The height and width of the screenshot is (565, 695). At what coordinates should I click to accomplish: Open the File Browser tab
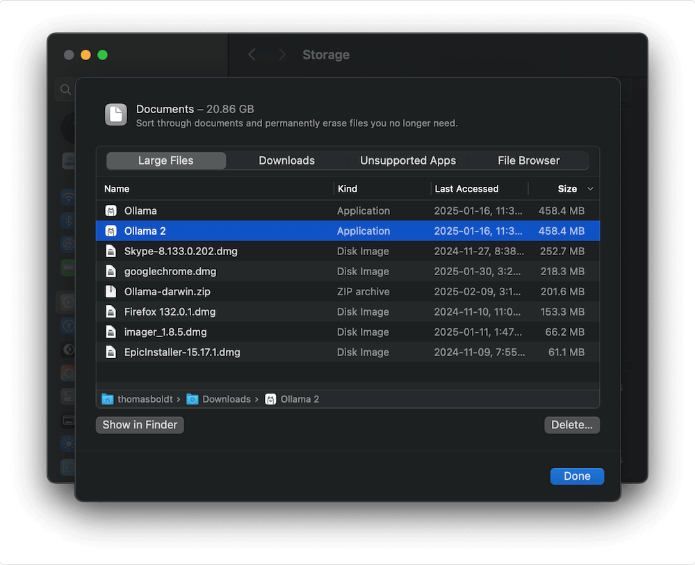pos(529,160)
